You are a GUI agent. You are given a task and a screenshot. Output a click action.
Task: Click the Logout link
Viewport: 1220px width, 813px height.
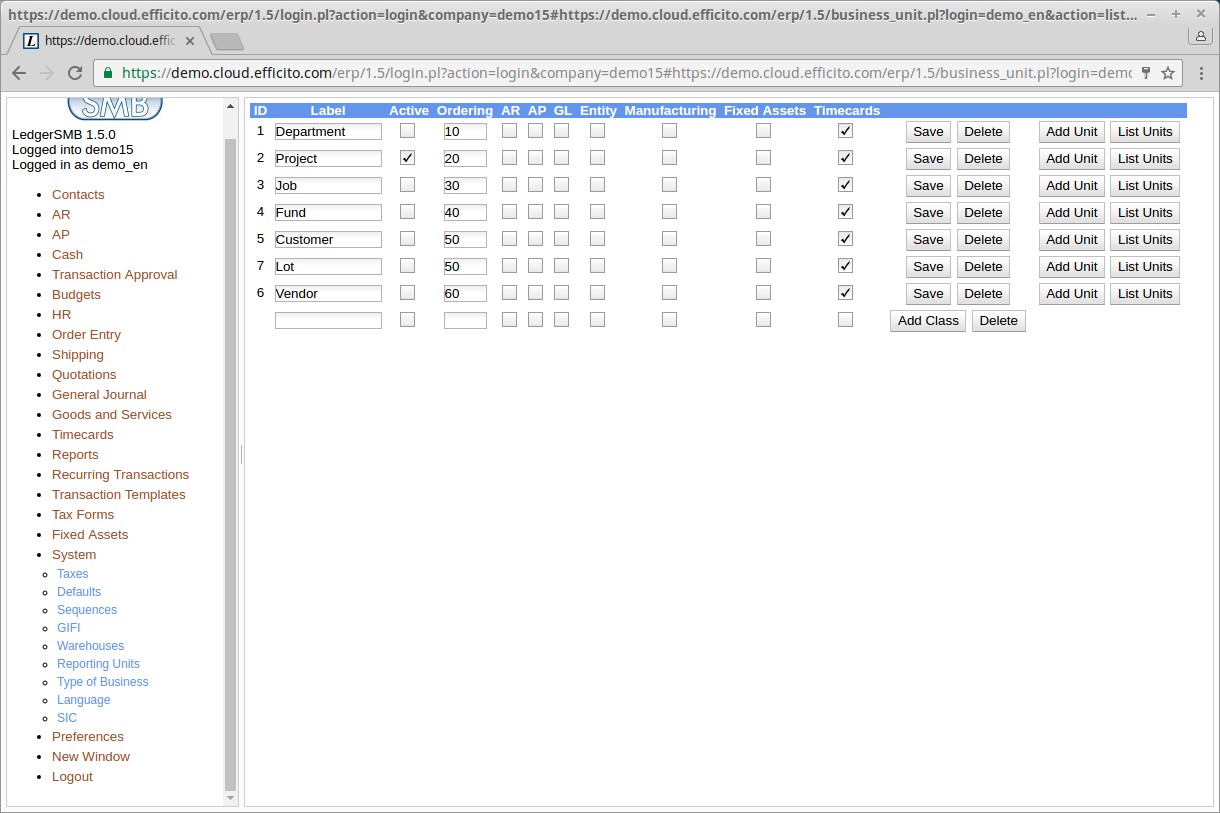tap(72, 776)
